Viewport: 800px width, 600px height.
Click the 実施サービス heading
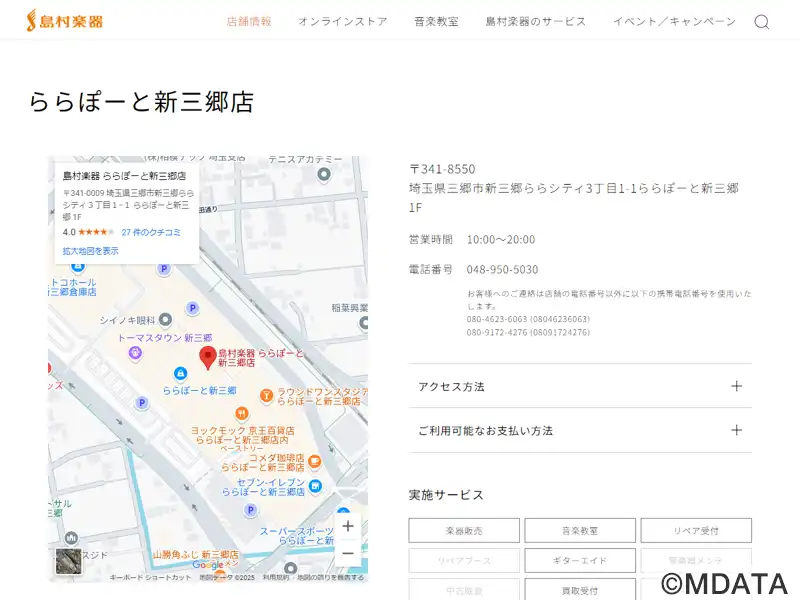446,495
